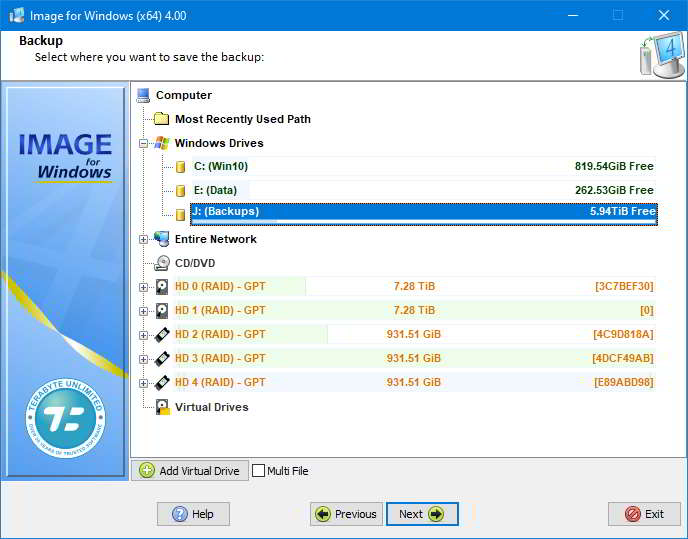The width and height of the screenshot is (688, 539).
Task: Select the Entire Network label
Action: point(215,239)
